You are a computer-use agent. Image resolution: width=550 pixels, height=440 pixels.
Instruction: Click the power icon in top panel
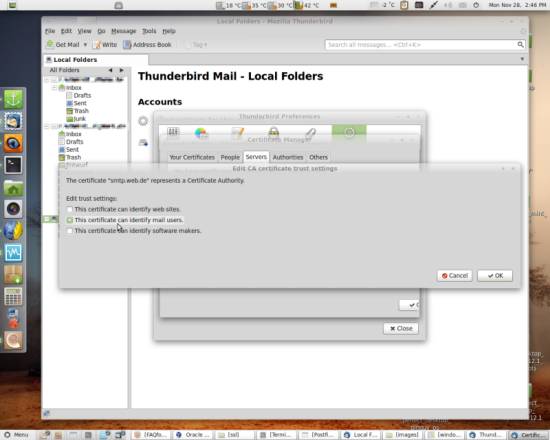pos(476,5)
